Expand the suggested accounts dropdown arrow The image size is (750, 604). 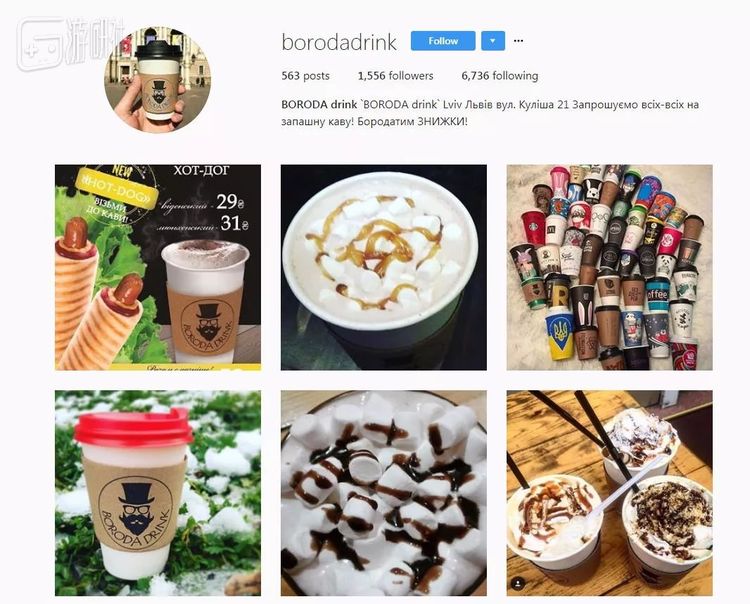pyautogui.click(x=493, y=41)
